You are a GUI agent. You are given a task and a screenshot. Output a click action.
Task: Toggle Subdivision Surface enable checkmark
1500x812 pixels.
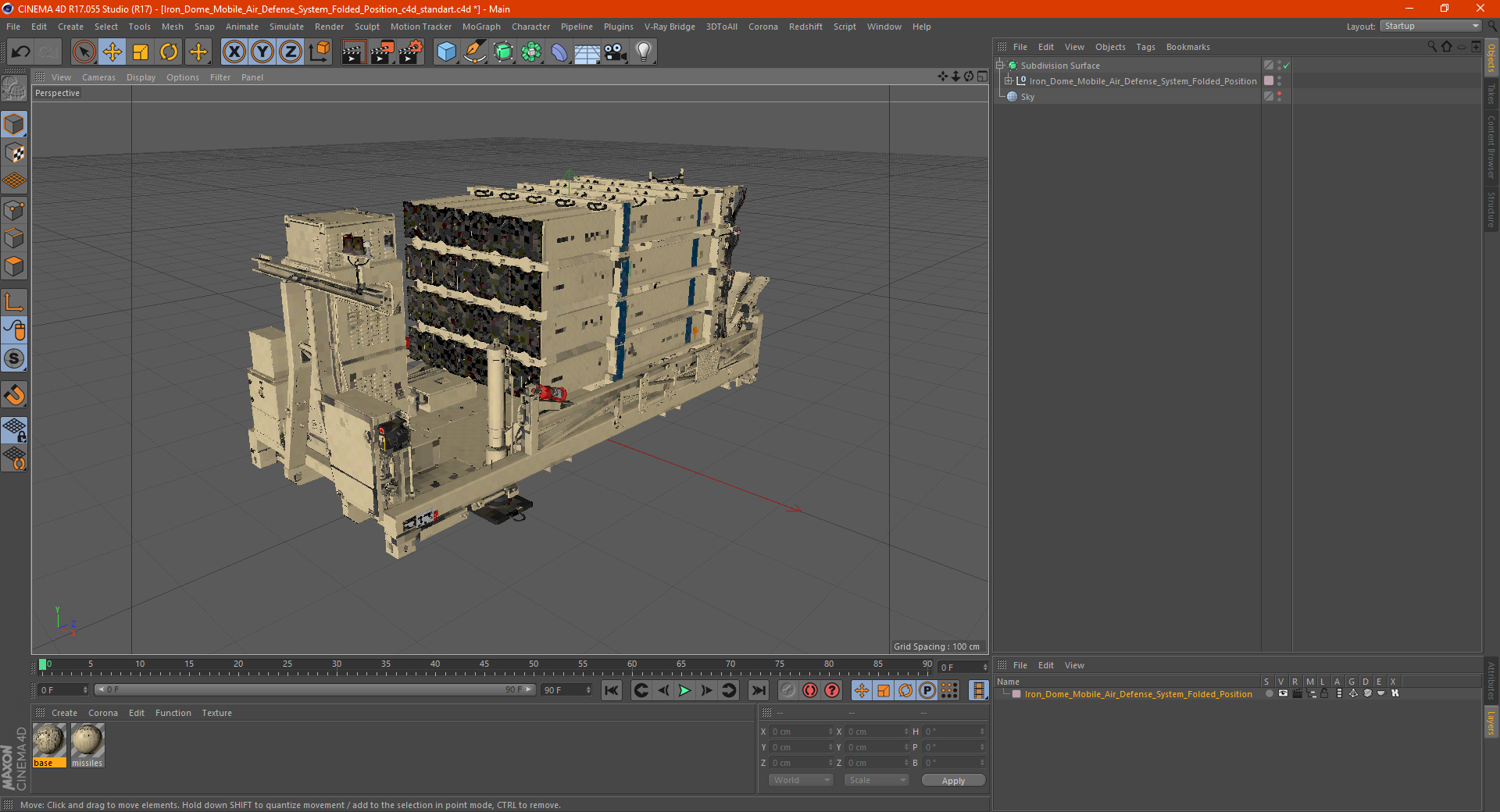pyautogui.click(x=1286, y=66)
